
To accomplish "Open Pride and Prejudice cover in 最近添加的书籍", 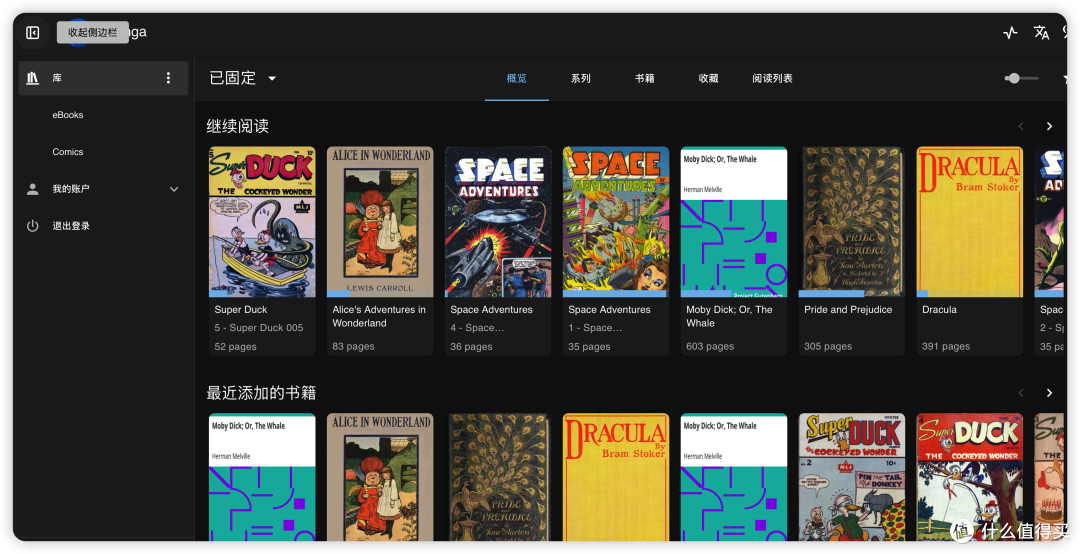I will tap(498, 477).
